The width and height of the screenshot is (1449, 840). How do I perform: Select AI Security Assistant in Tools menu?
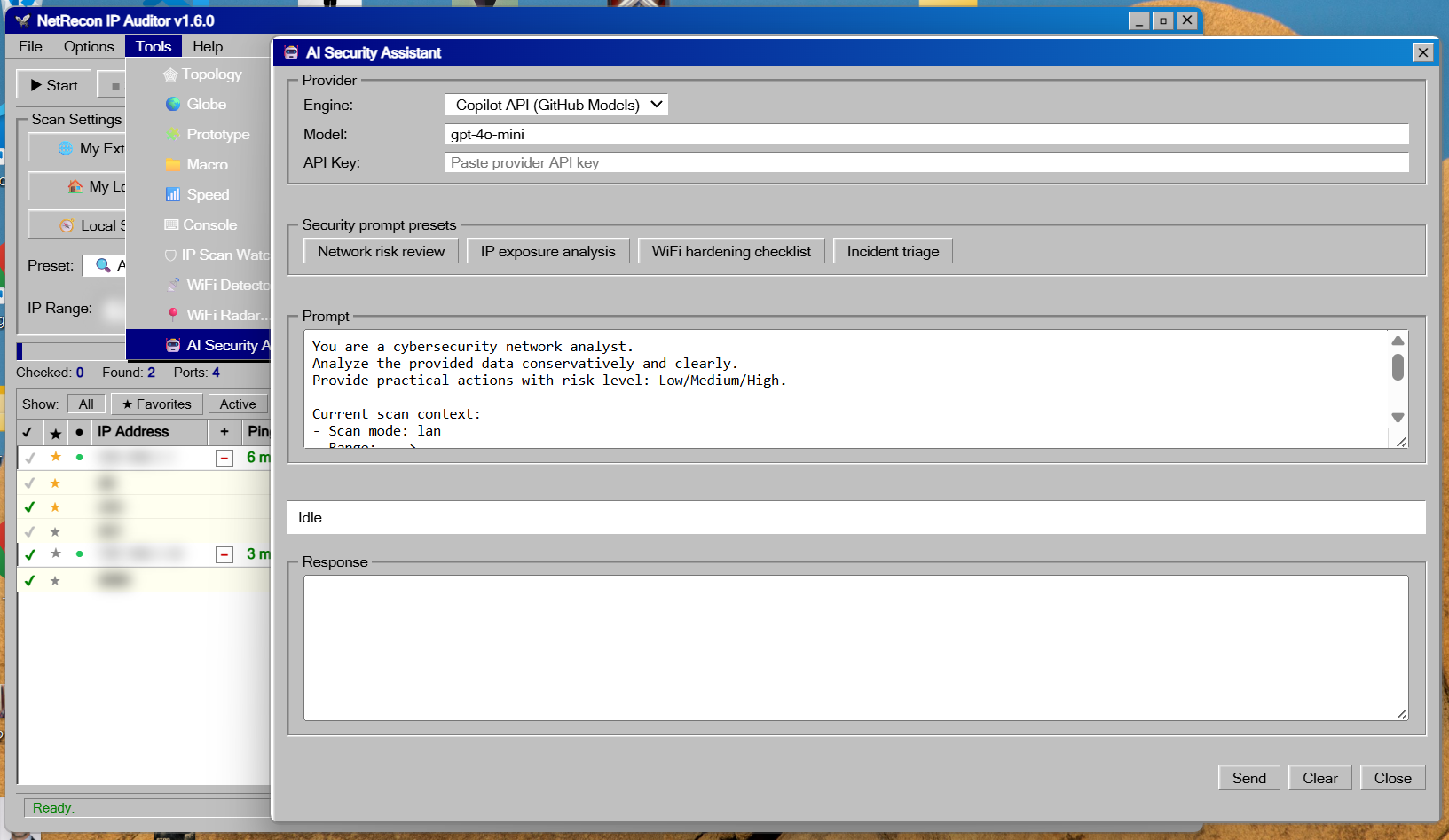point(199,346)
